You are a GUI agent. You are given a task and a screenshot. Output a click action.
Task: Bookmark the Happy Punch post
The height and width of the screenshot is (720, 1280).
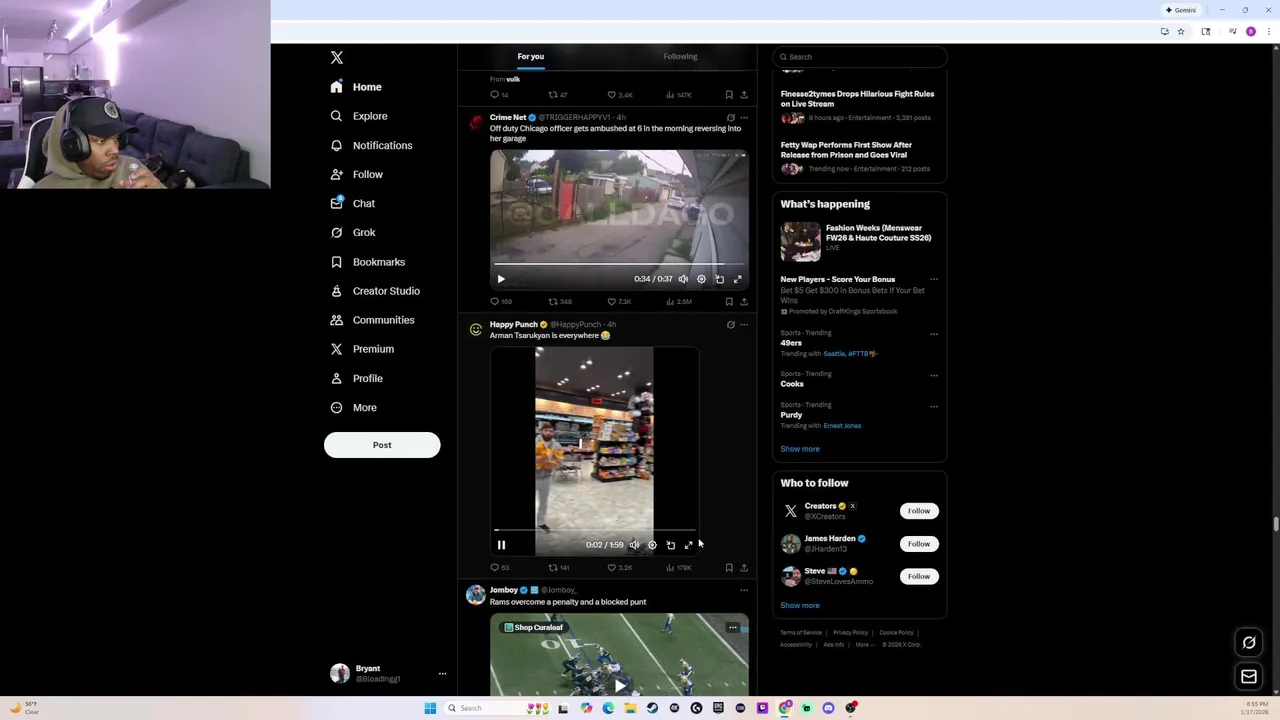729,567
